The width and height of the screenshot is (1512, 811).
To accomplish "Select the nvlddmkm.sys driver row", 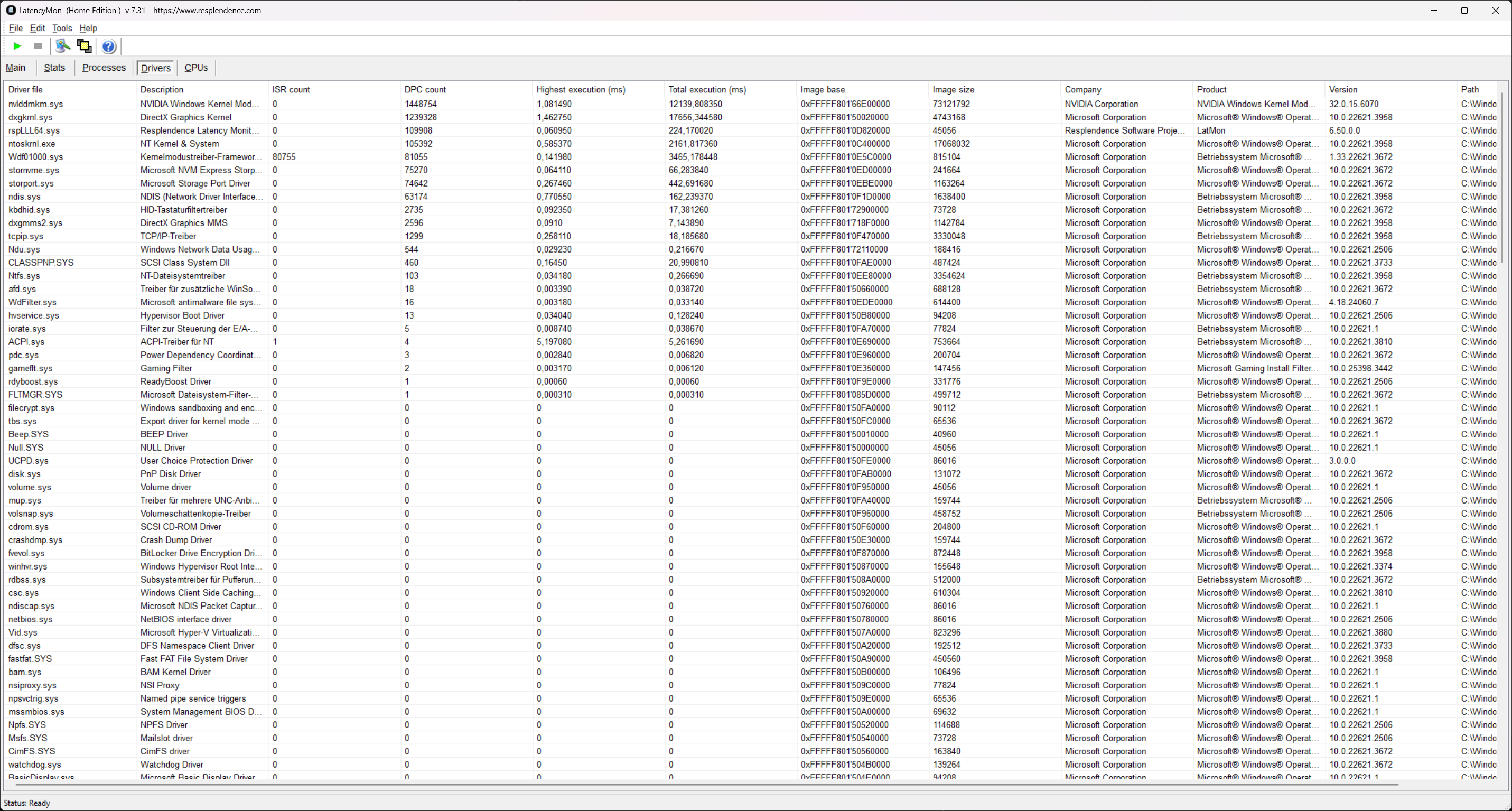I will pyautogui.click(x=35, y=104).
